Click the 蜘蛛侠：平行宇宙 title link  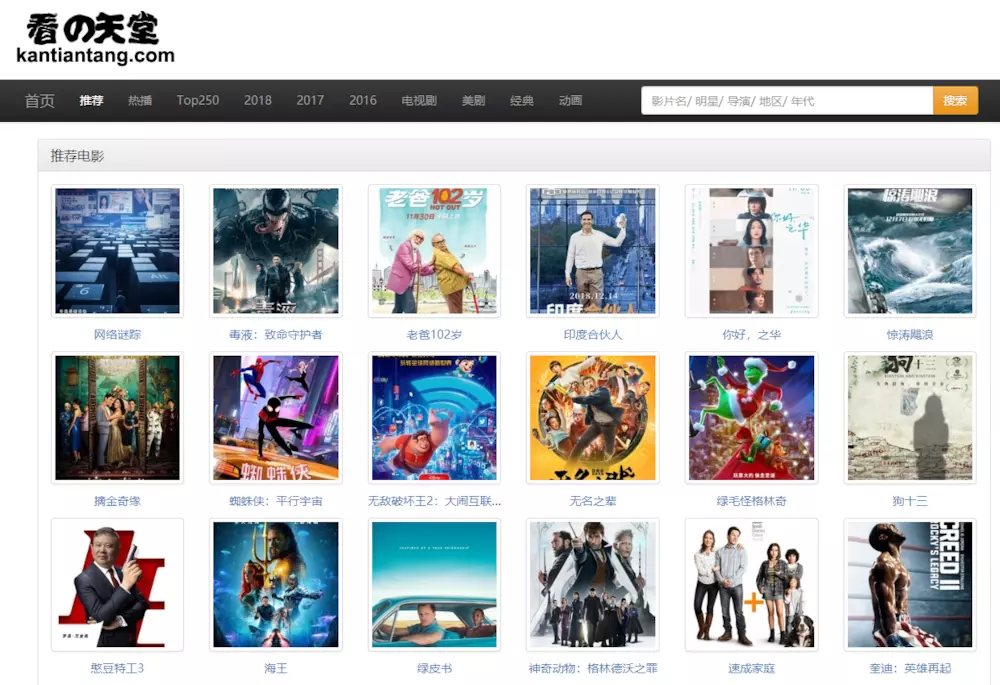coord(276,501)
